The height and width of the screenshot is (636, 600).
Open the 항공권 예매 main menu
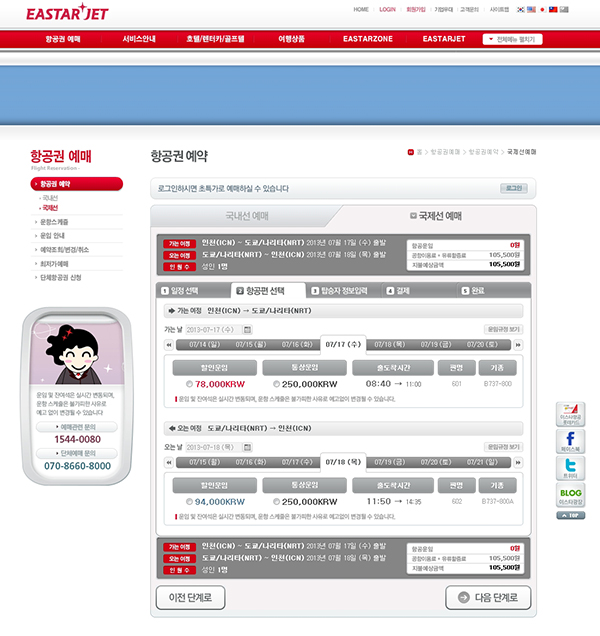point(63,39)
